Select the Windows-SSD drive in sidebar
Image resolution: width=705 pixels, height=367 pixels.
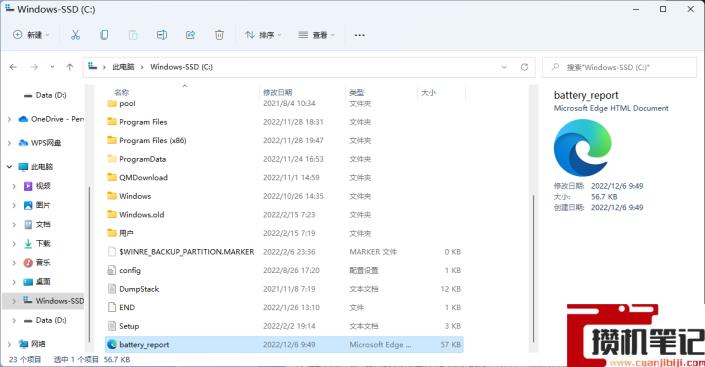pos(44,301)
